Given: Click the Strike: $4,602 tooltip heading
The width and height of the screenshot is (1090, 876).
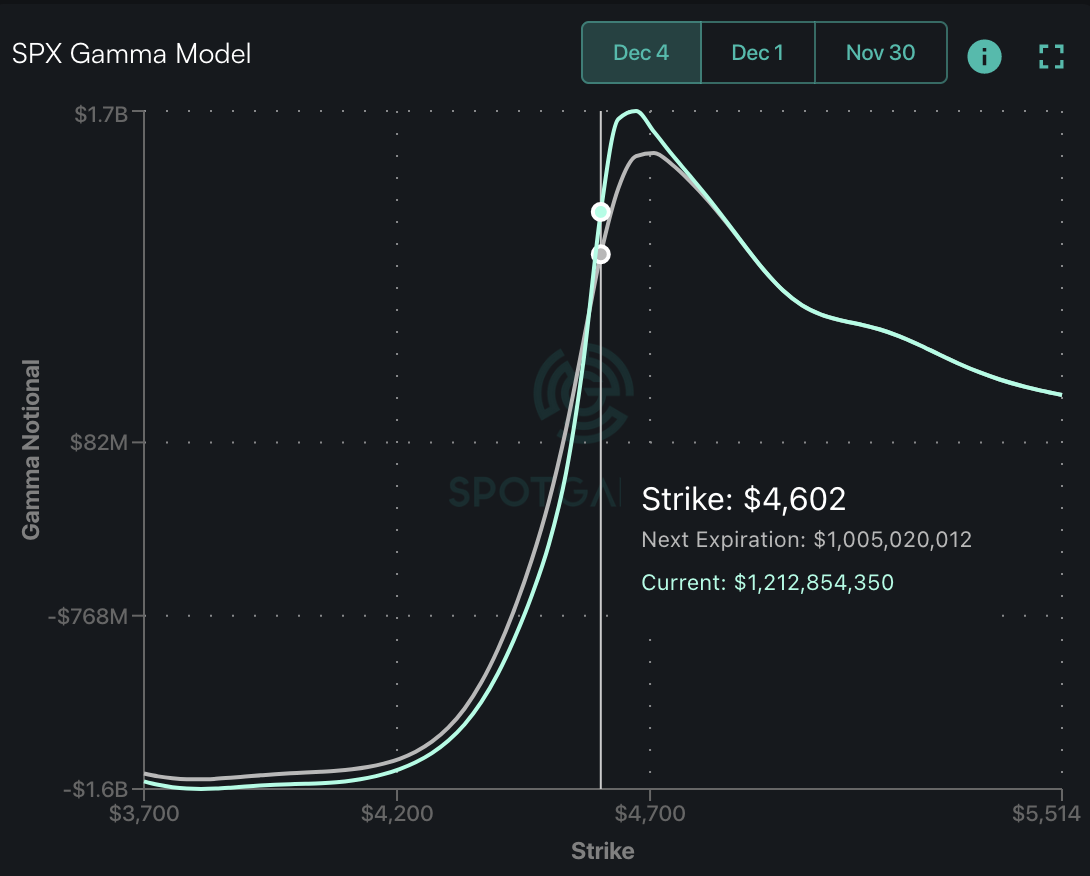Looking at the screenshot, I should tap(744, 499).
